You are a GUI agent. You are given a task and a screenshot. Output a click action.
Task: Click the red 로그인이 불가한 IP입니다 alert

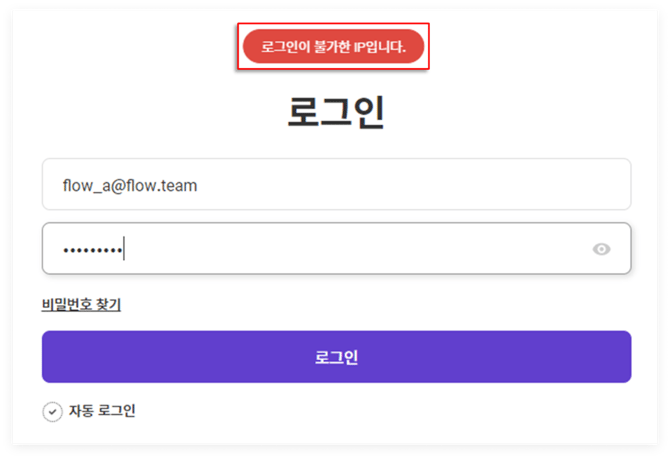pos(333,47)
